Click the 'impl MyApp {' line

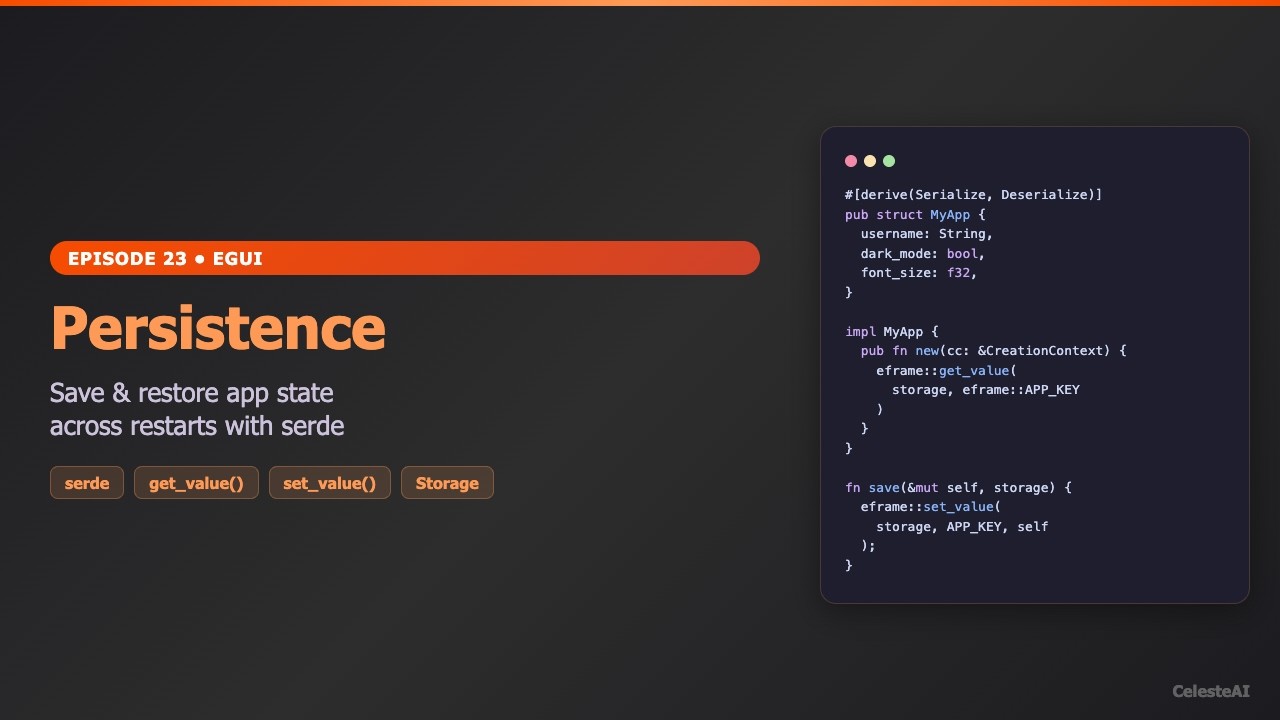pyautogui.click(x=892, y=332)
